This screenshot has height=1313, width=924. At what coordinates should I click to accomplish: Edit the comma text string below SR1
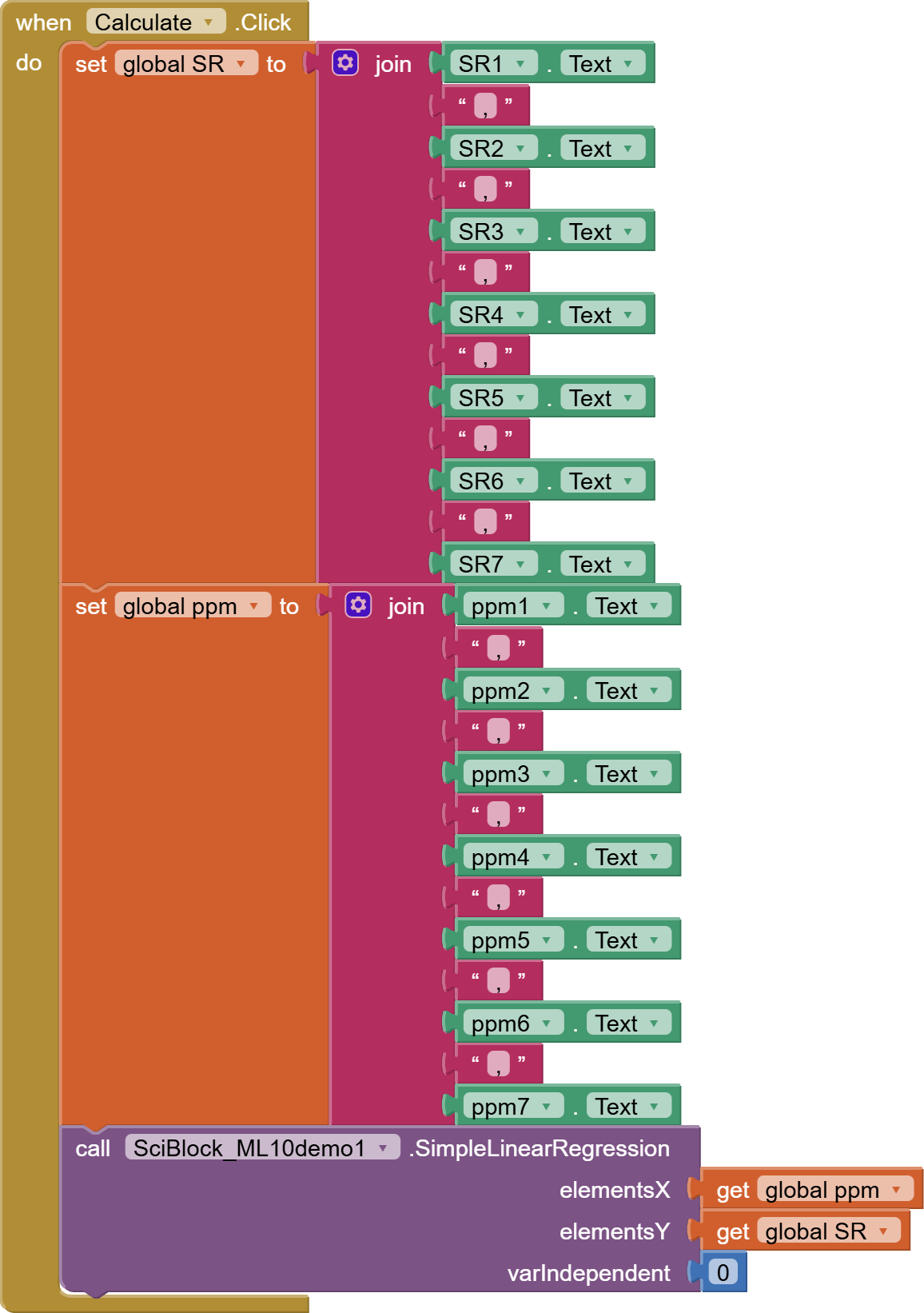point(485,106)
